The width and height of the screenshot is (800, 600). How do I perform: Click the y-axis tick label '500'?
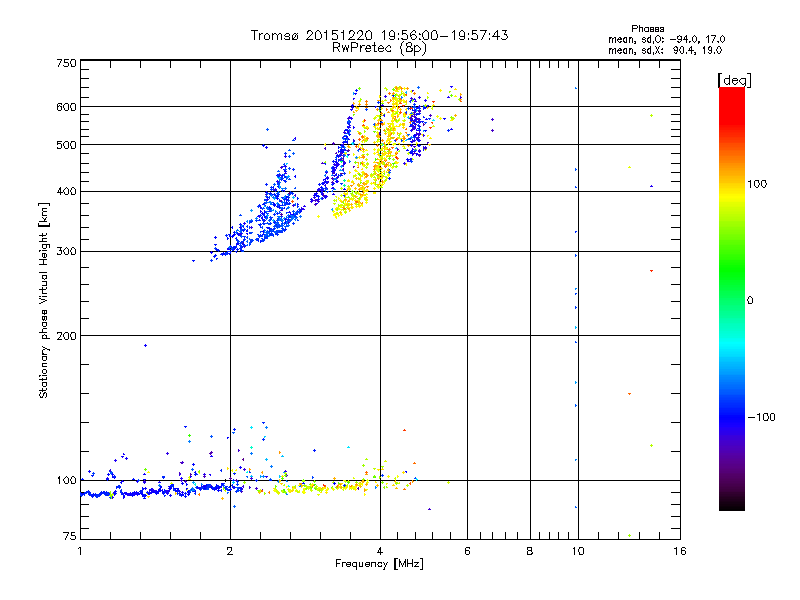[66, 145]
